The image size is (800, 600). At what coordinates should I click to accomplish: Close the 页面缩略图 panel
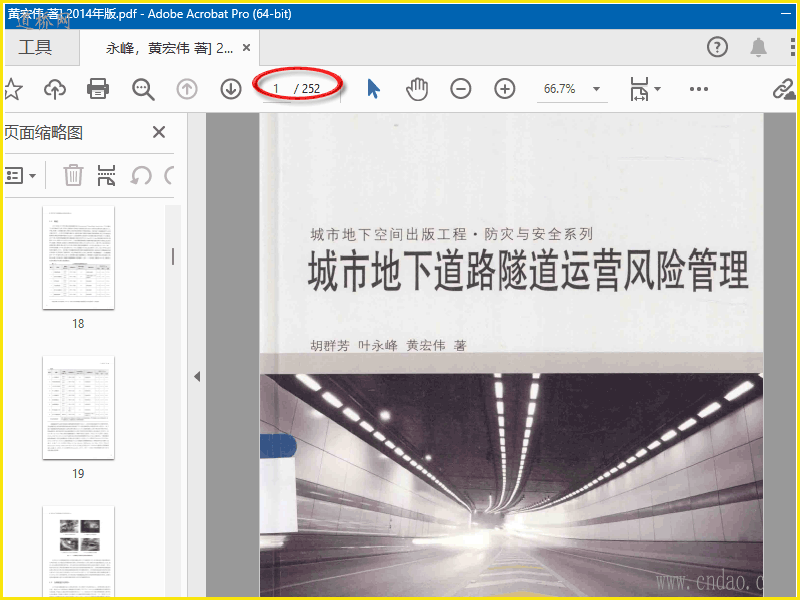tap(159, 132)
